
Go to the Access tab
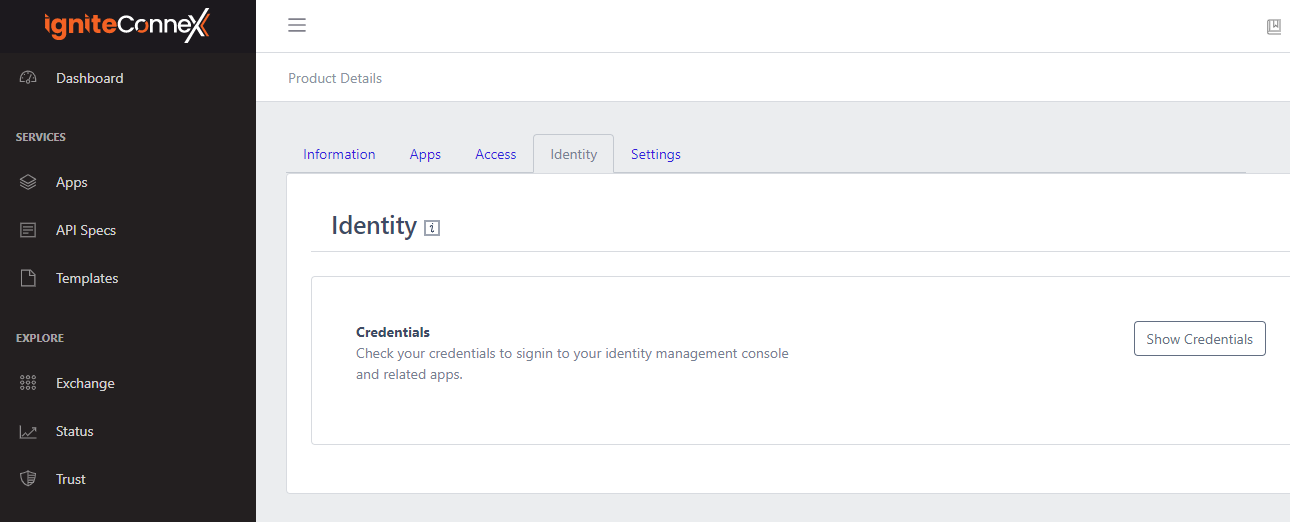[x=495, y=155]
